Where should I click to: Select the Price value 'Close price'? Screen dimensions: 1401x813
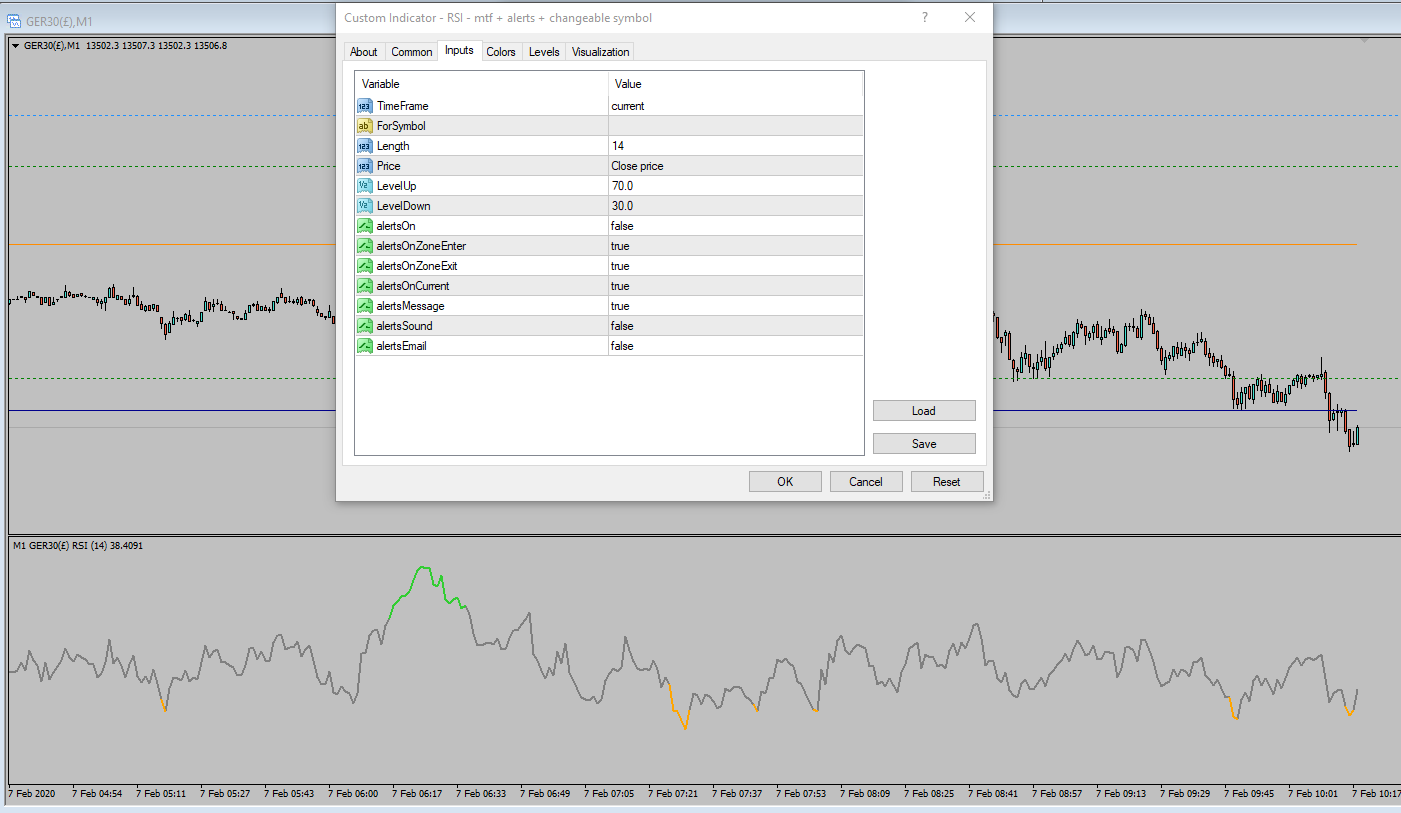(638, 166)
